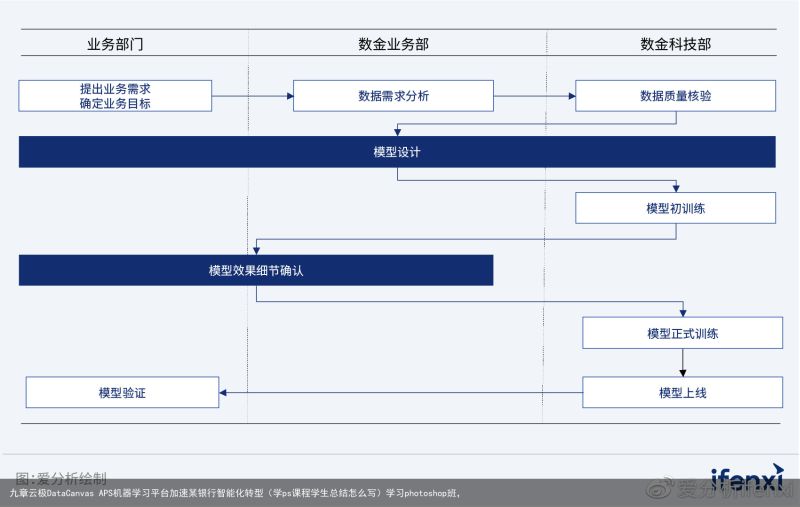Select the 数据需求分析 box
The width and height of the screenshot is (800, 507).
click(x=393, y=96)
